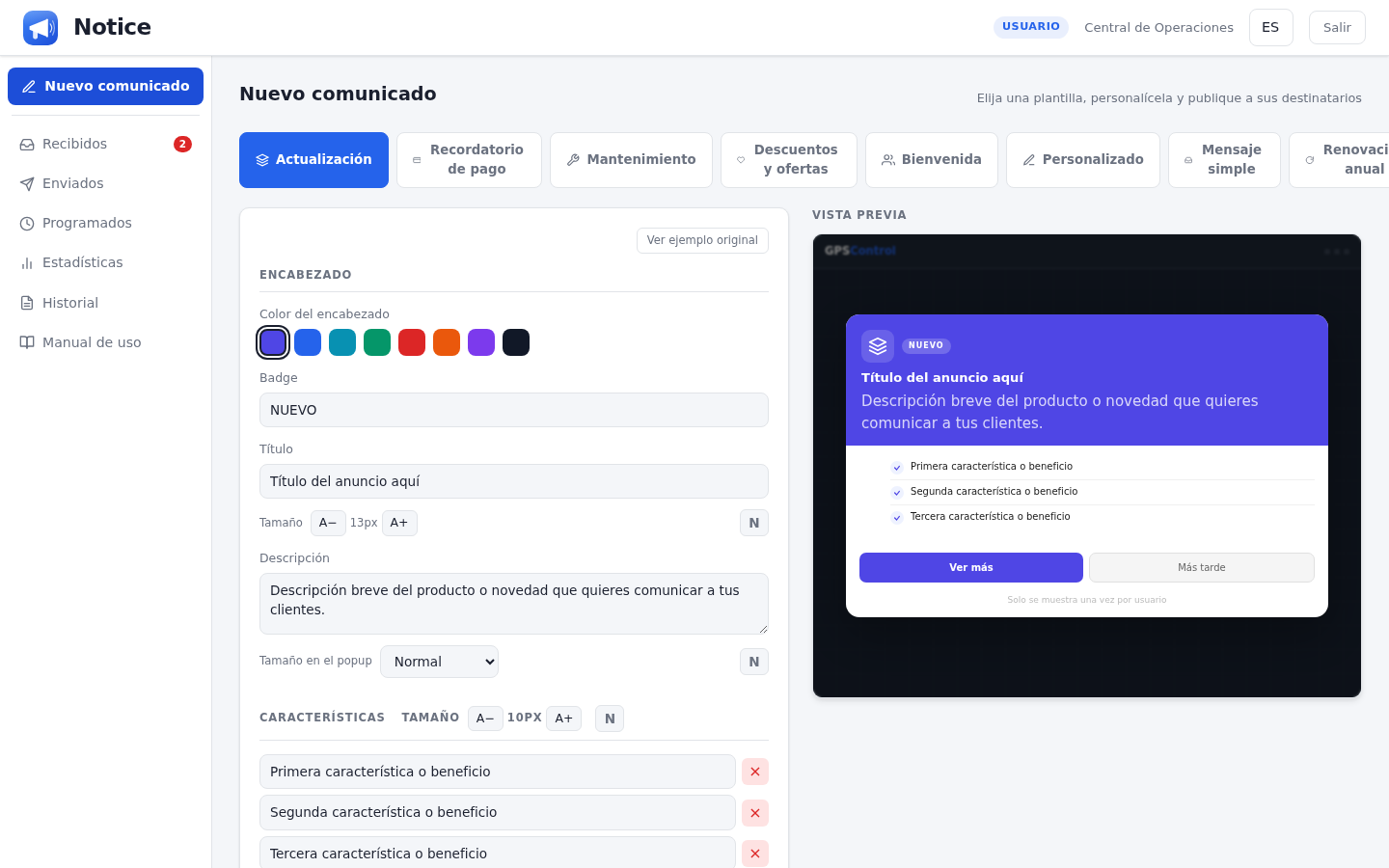Select the Recordatorio de pago template
The height and width of the screenshot is (868, 1389).
coord(469,160)
